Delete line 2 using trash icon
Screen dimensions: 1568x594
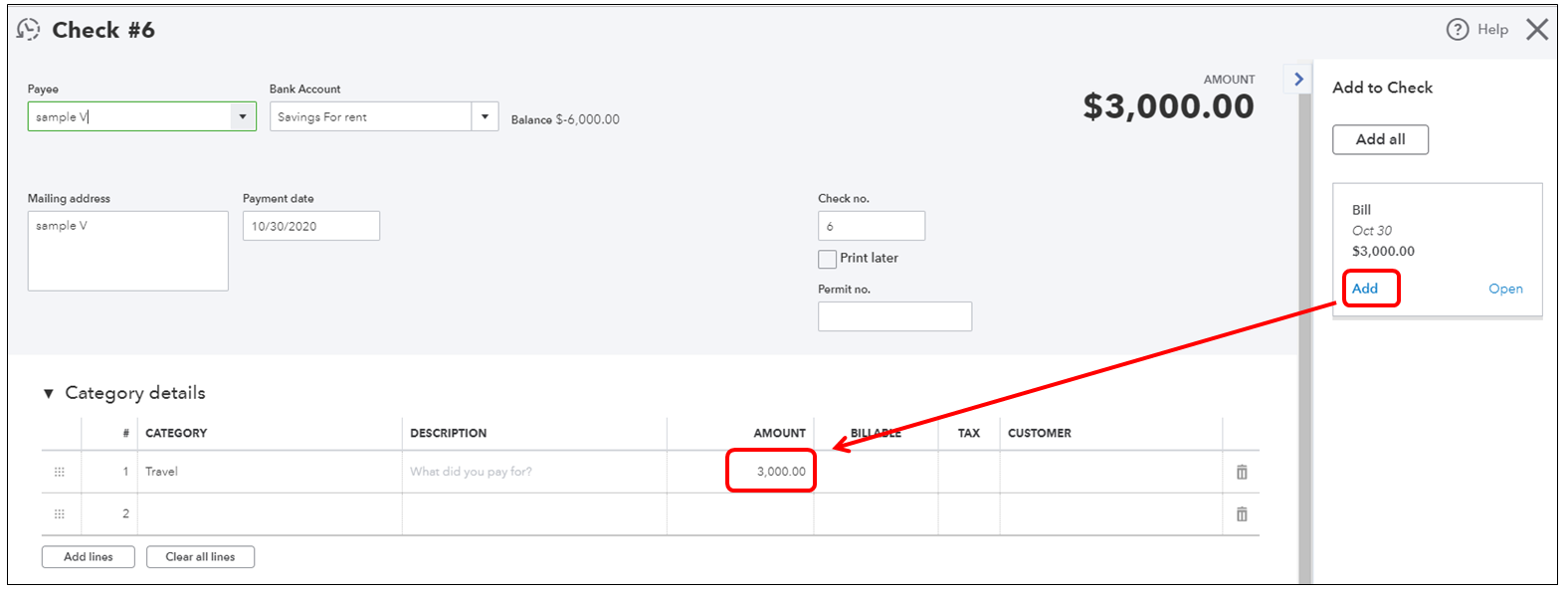click(x=1242, y=514)
